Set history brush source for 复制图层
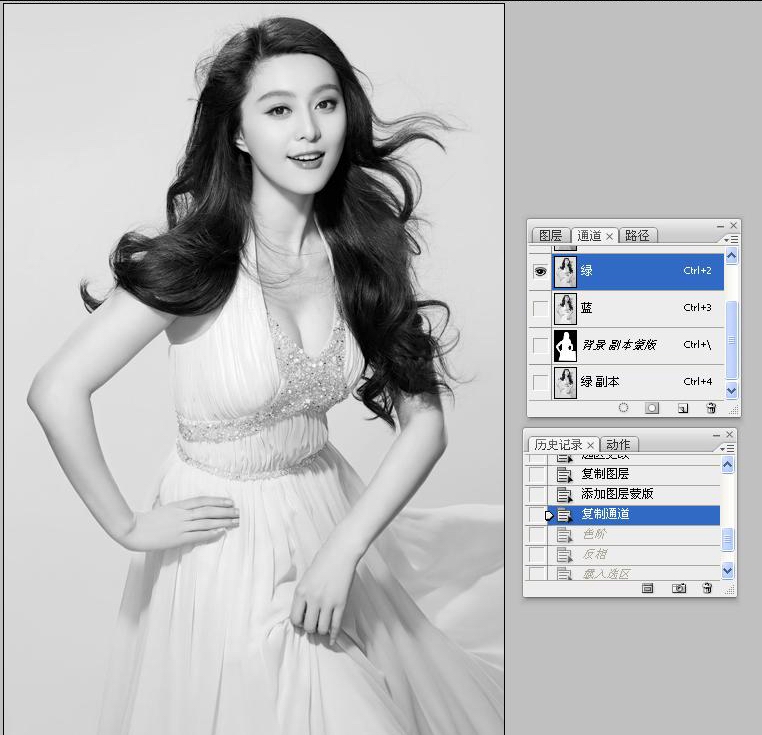 (x=538, y=474)
